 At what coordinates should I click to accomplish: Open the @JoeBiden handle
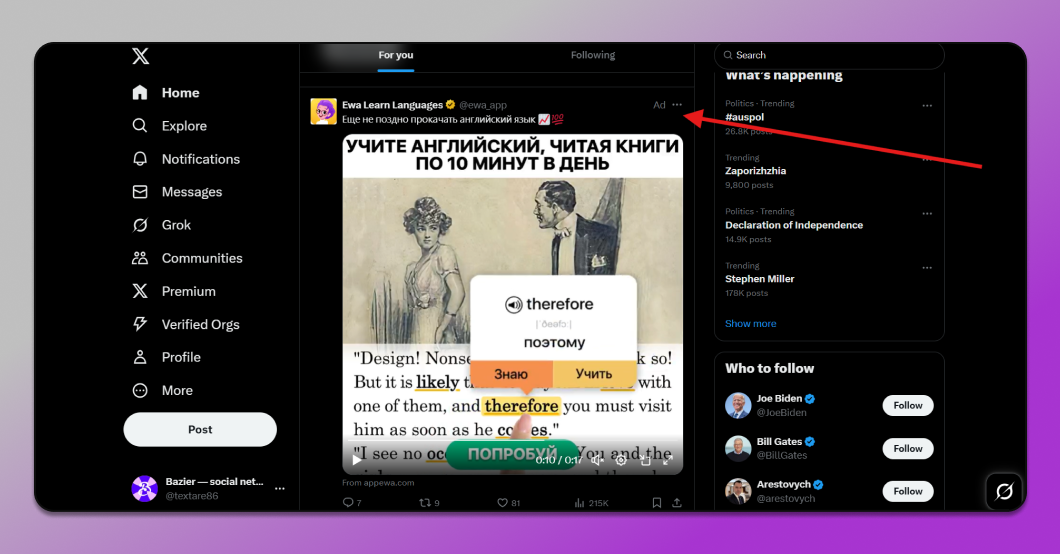click(781, 413)
